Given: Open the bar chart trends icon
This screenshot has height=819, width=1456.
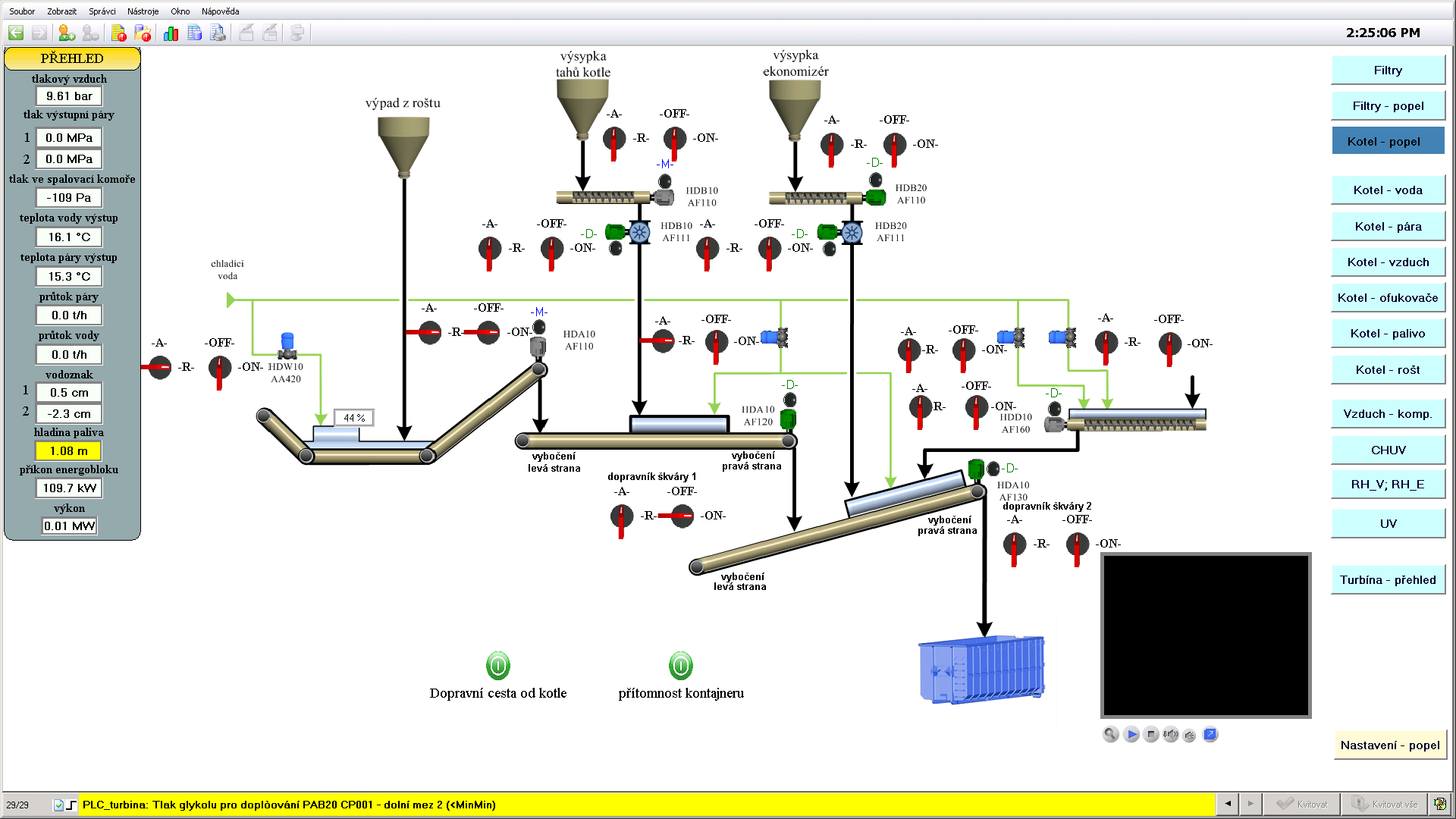Looking at the screenshot, I should click(x=171, y=33).
